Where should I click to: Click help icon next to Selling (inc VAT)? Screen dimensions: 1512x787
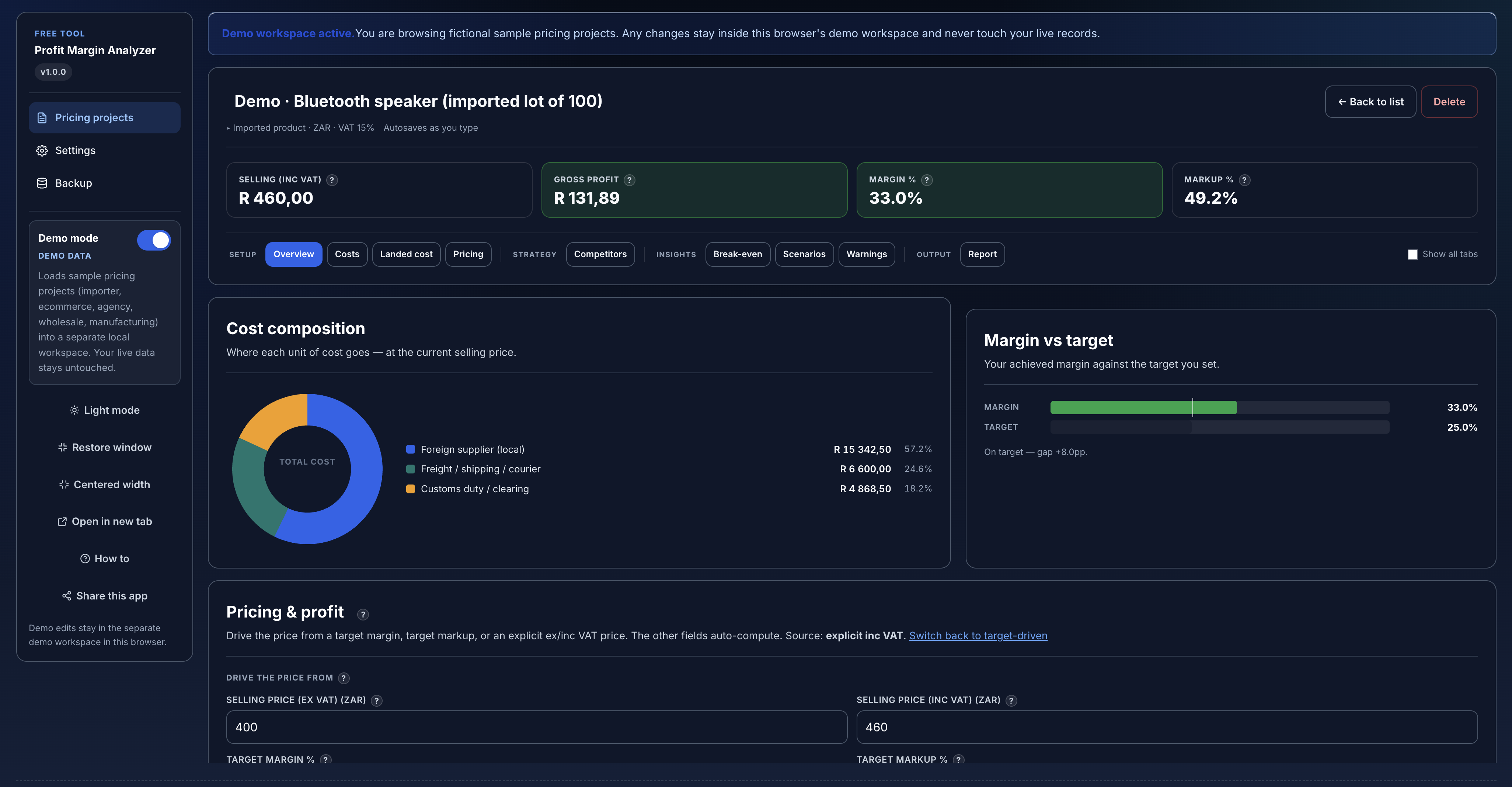[x=332, y=180]
